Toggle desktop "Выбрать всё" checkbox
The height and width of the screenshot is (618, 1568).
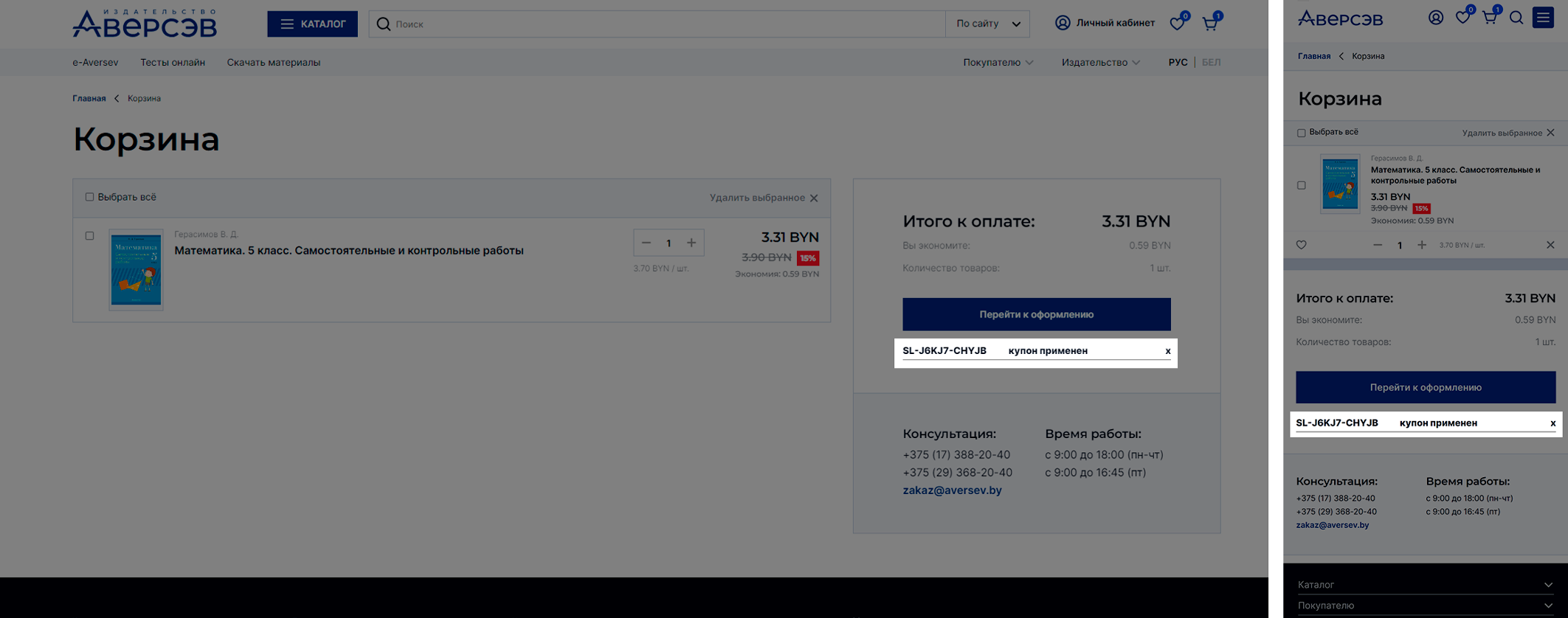[89, 197]
